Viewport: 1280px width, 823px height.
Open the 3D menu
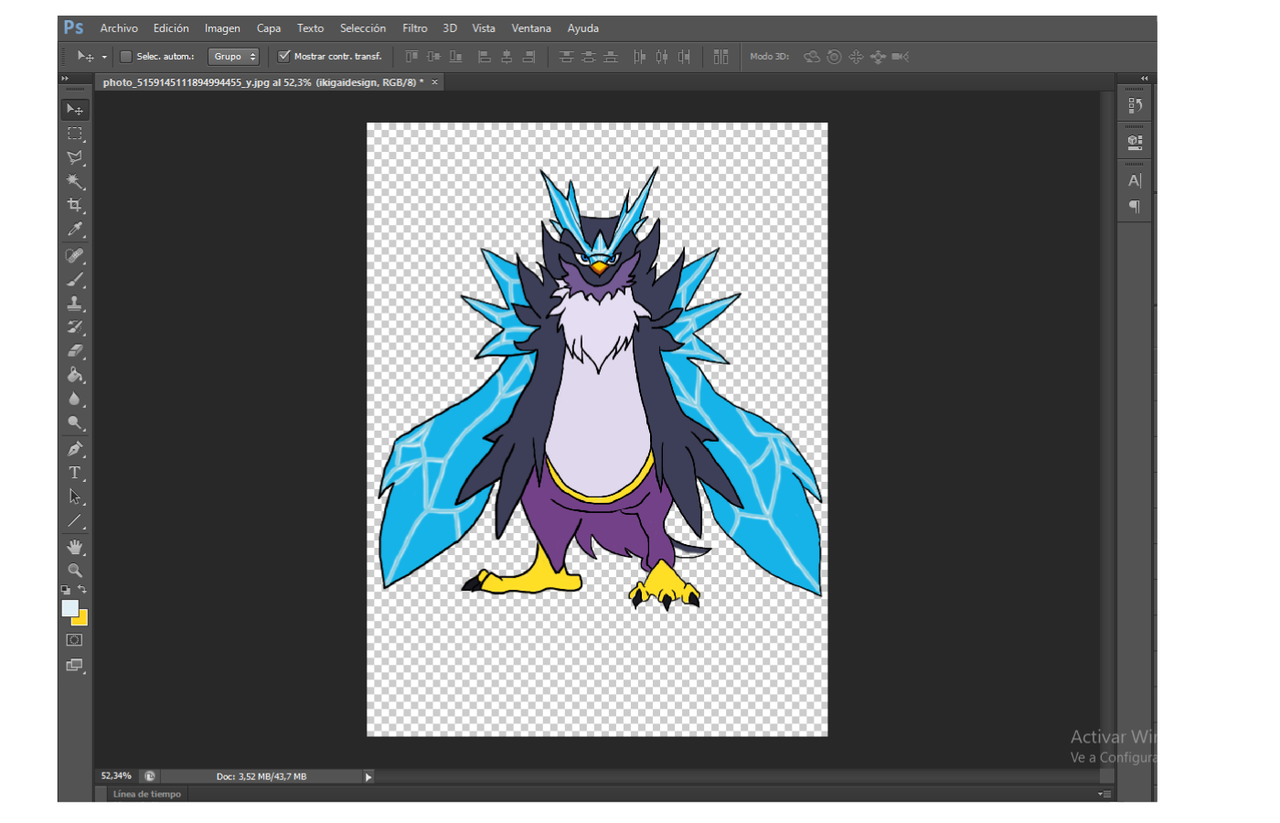(450, 28)
